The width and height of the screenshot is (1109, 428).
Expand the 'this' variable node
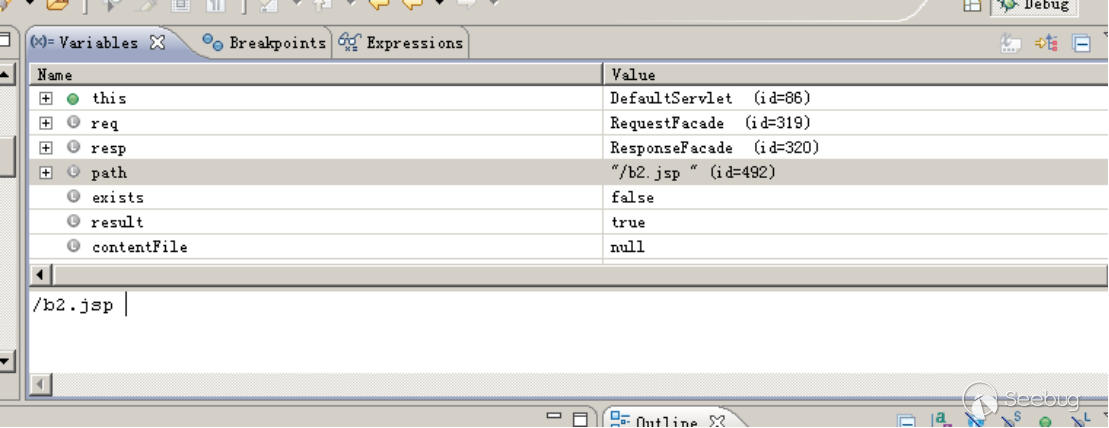pos(46,98)
